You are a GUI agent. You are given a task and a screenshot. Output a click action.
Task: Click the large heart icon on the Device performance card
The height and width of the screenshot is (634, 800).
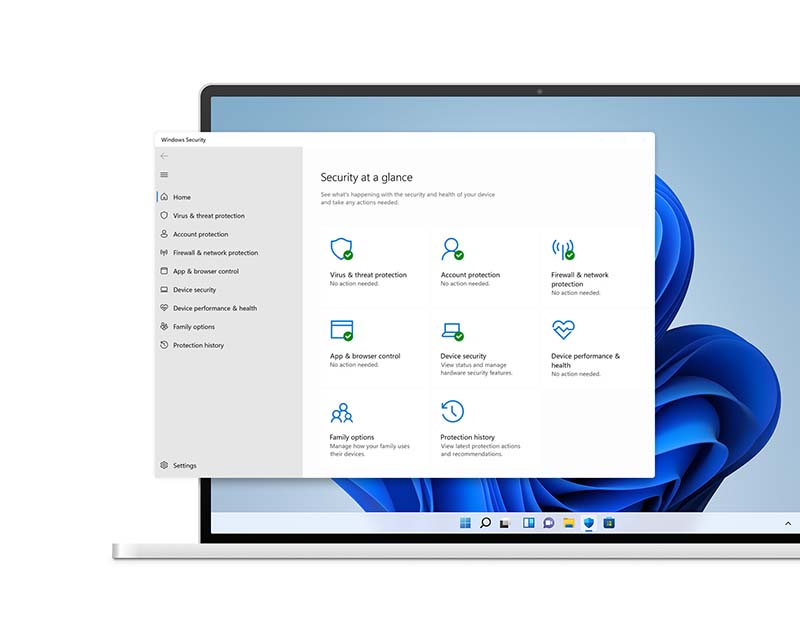click(563, 329)
